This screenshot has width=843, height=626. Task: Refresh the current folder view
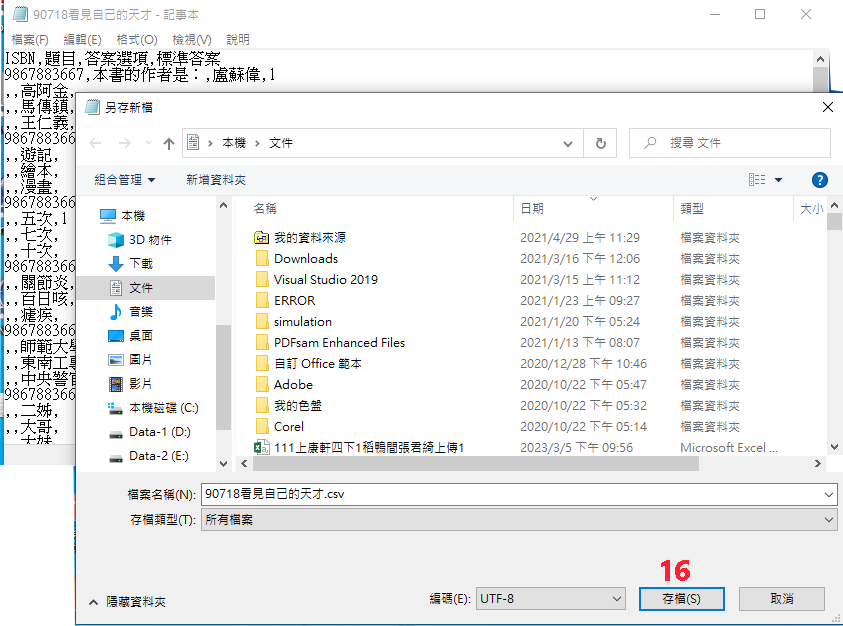point(601,144)
